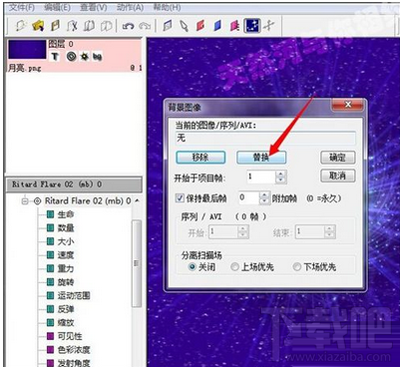The width and height of the screenshot is (400, 367).
Task: Click the bg icon on layer 0
Action: click(x=97, y=57)
